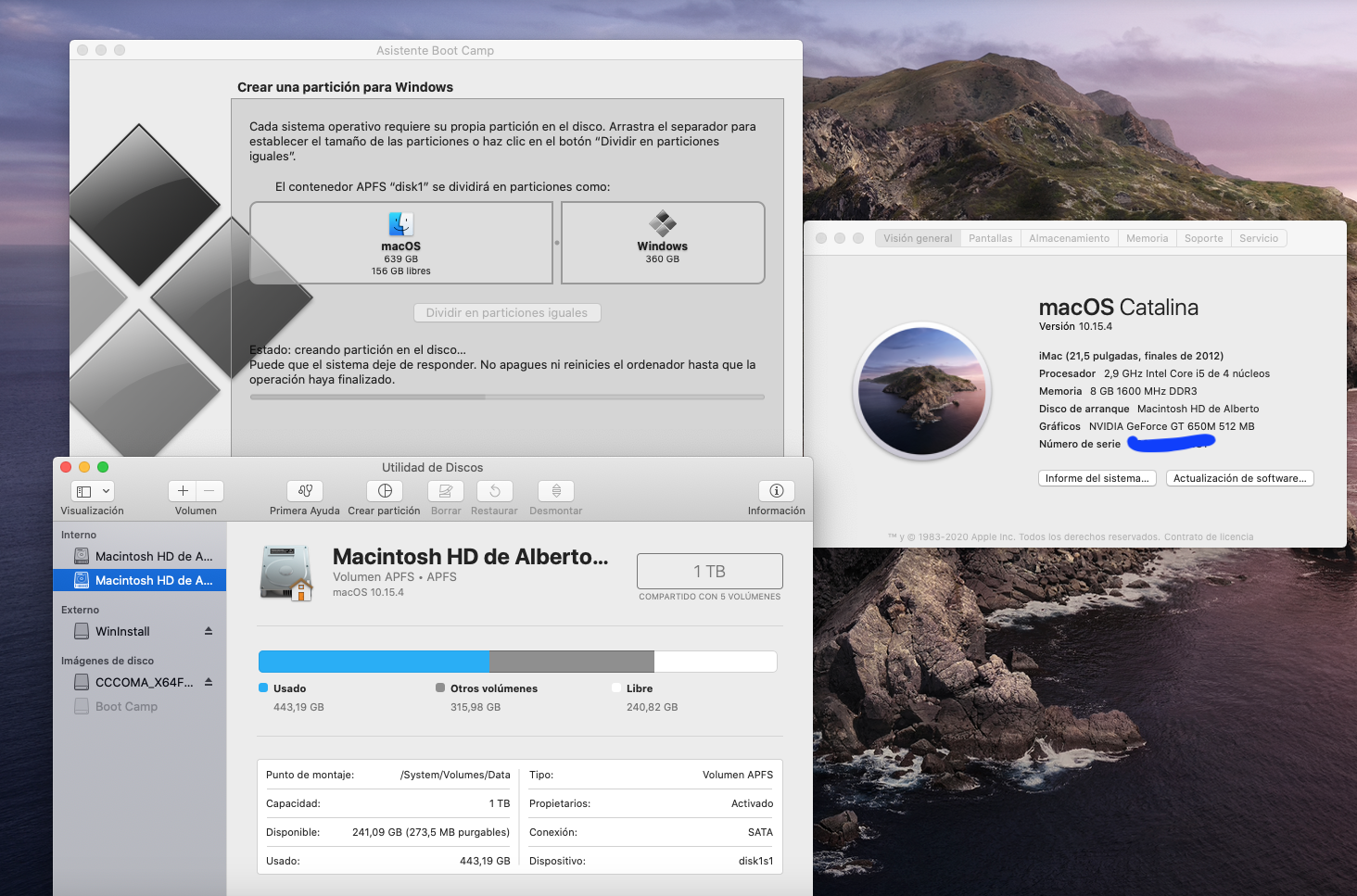This screenshot has width=1357, height=896.
Task: Run Primera Ayuda in Disk Utility toolbar
Action: pos(305,491)
